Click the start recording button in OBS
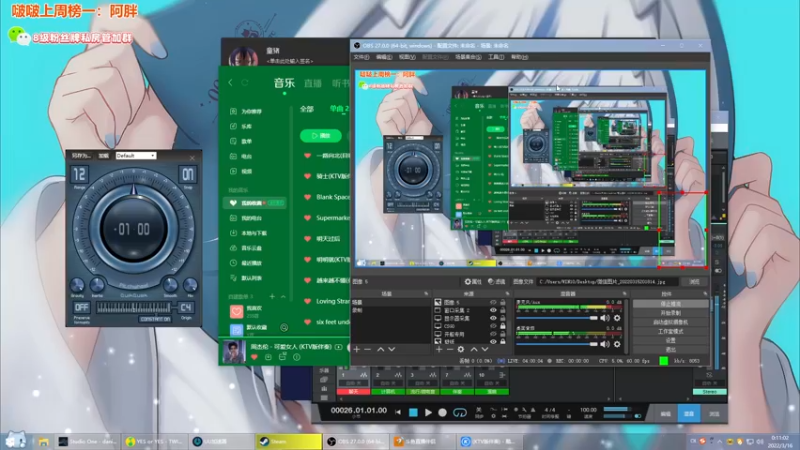This screenshot has width=800, height=450. pyautogui.click(x=670, y=313)
